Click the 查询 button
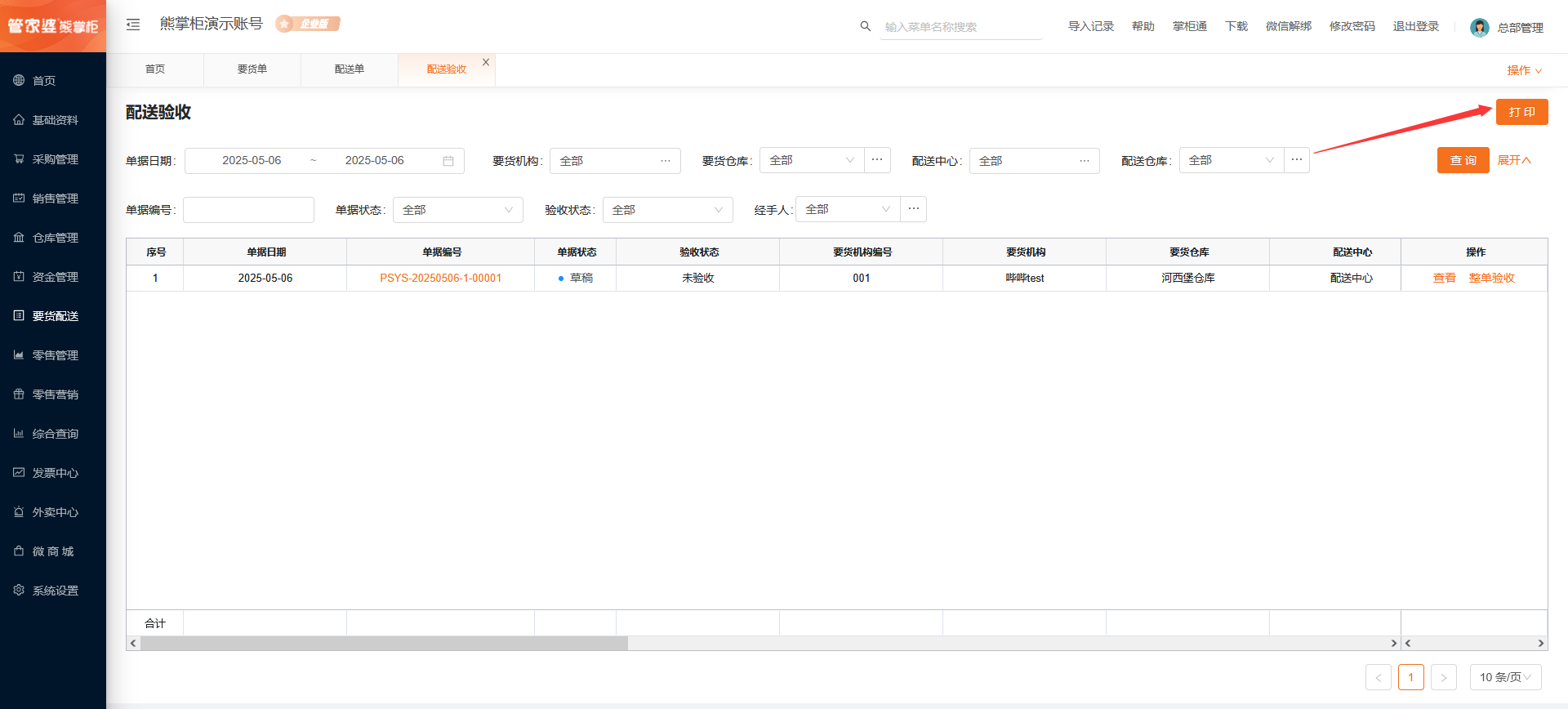This screenshot has height=709, width=1568. pyautogui.click(x=1463, y=160)
